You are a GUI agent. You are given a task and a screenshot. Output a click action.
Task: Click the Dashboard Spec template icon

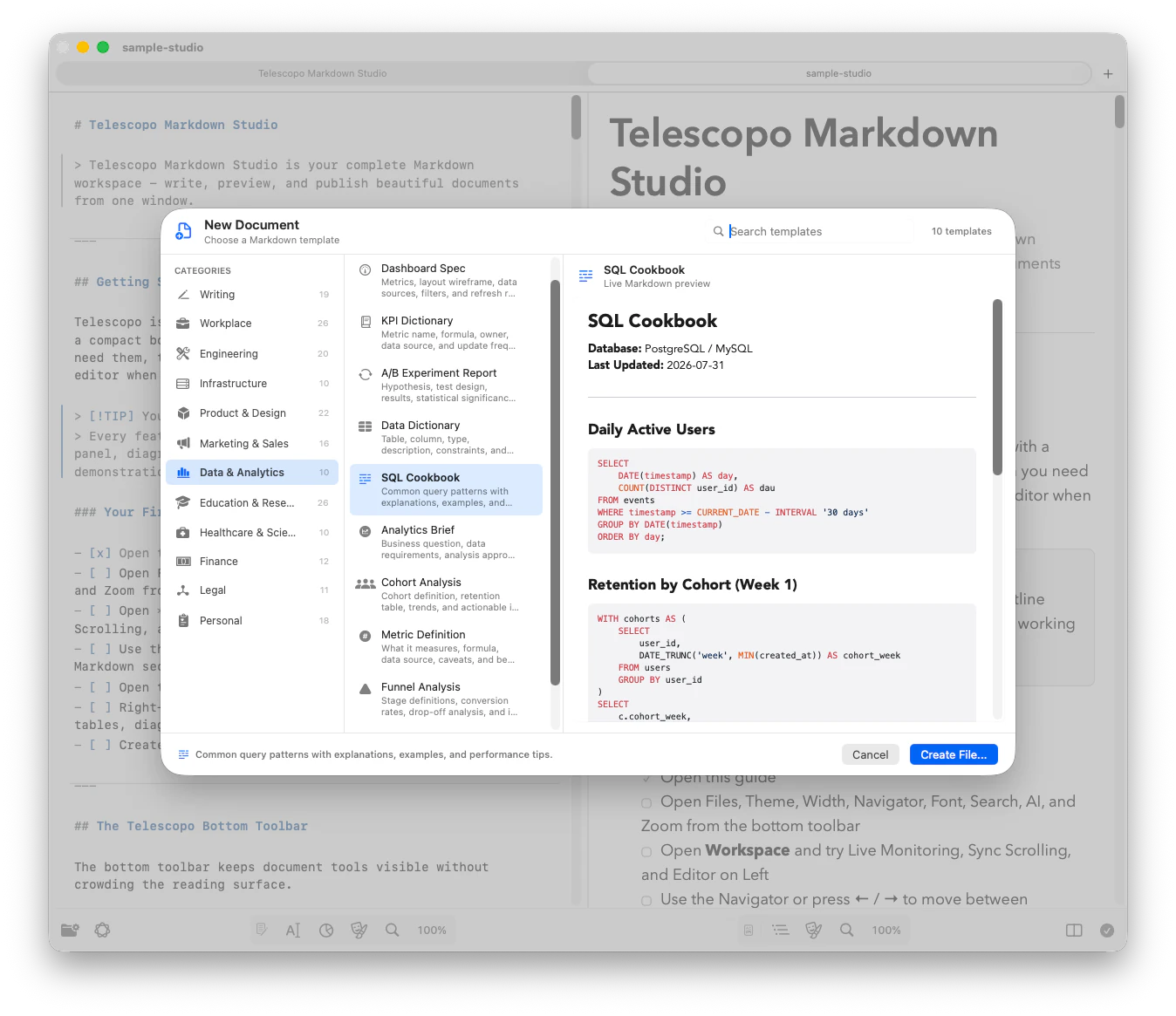pyautogui.click(x=366, y=270)
